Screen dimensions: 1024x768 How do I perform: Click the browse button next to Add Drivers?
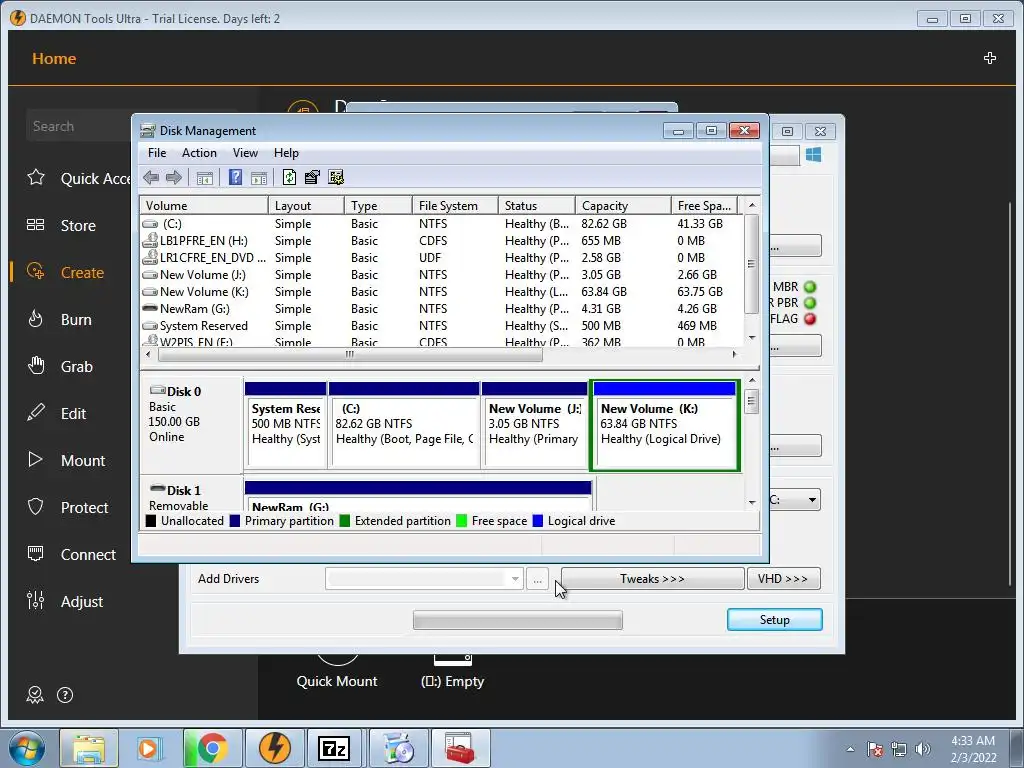pos(537,579)
